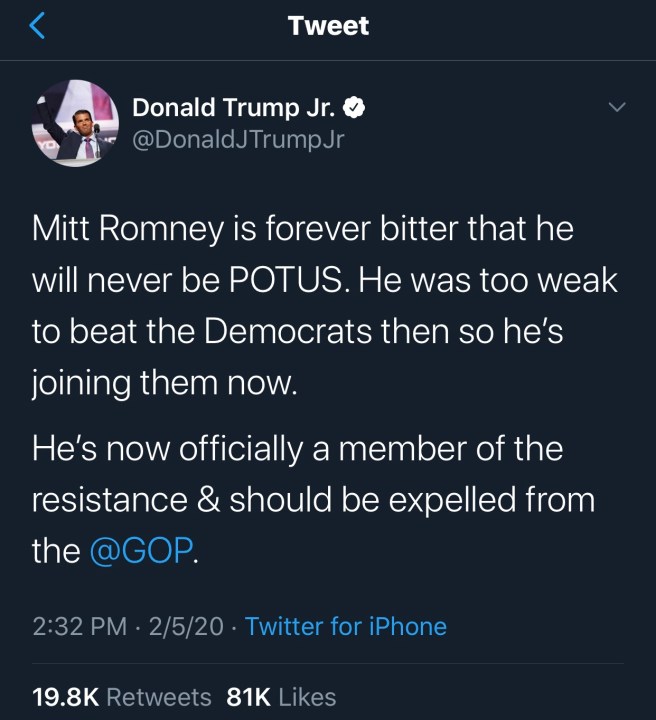Click the 2:32 PM timestamp
Screen dimensions: 656x720
77,627
